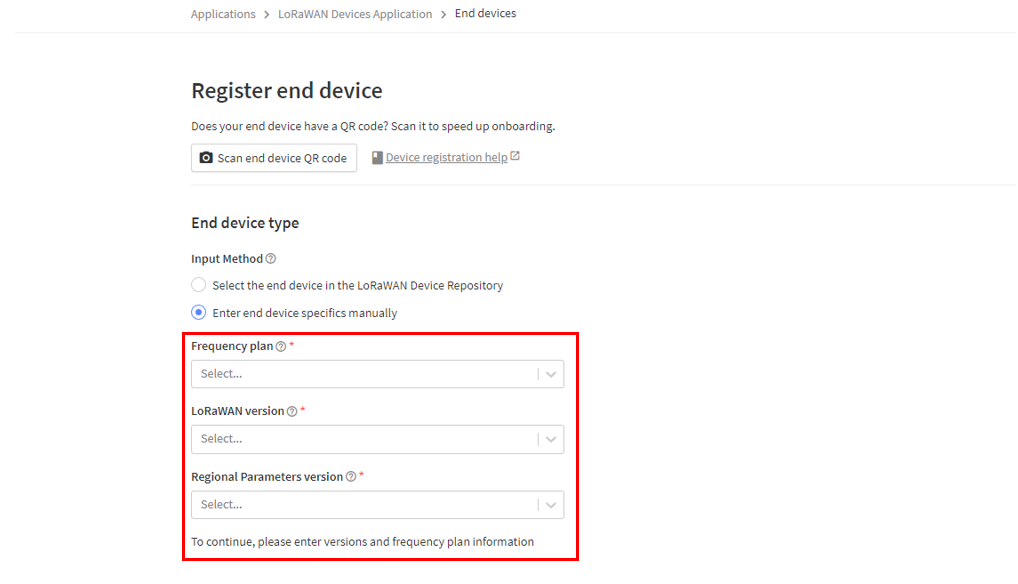Image resolution: width=1018 pixels, height=584 pixels.
Task: Click the external link icon after registration help
Action: [515, 156]
